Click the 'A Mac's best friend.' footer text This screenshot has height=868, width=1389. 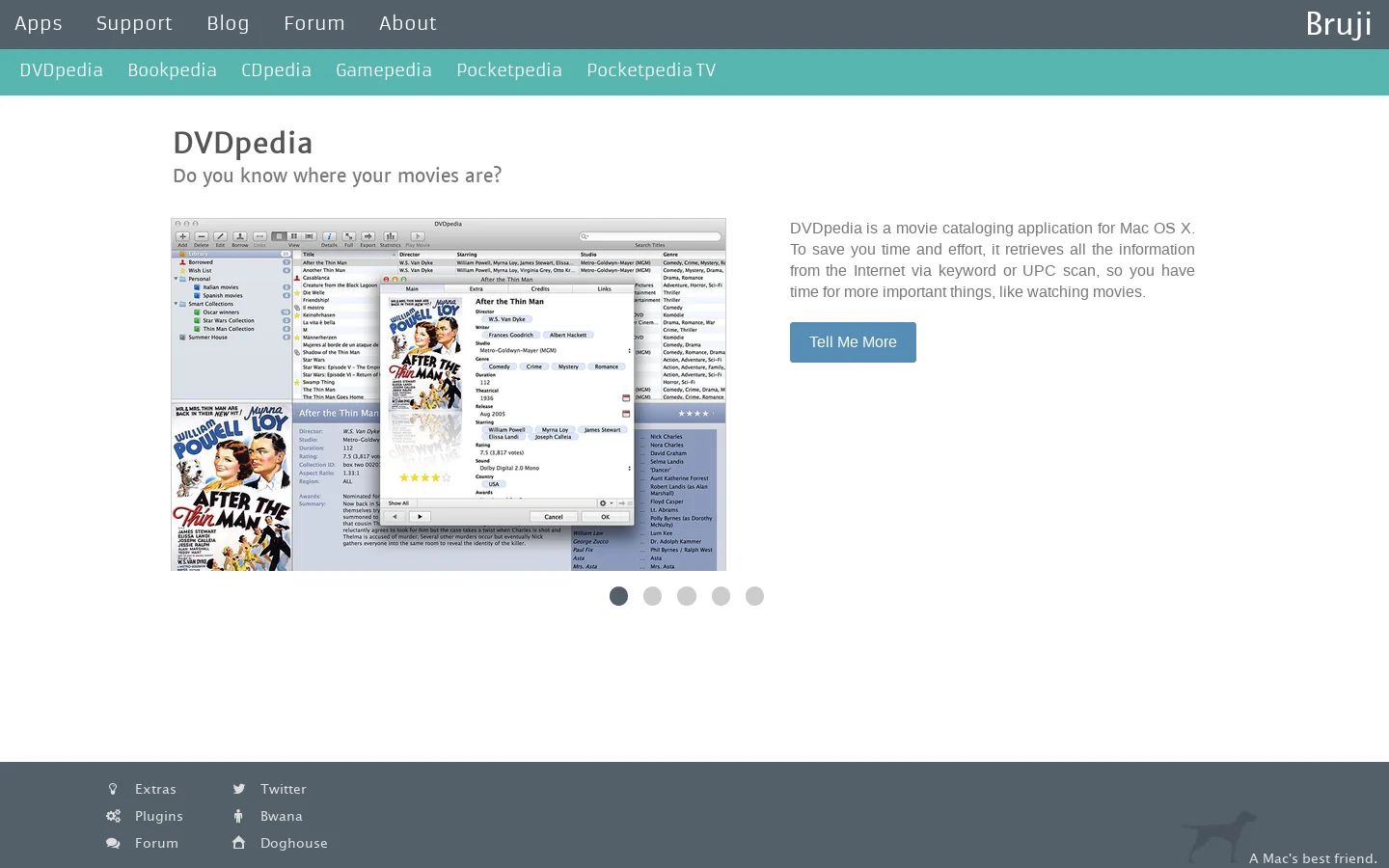(1313, 858)
